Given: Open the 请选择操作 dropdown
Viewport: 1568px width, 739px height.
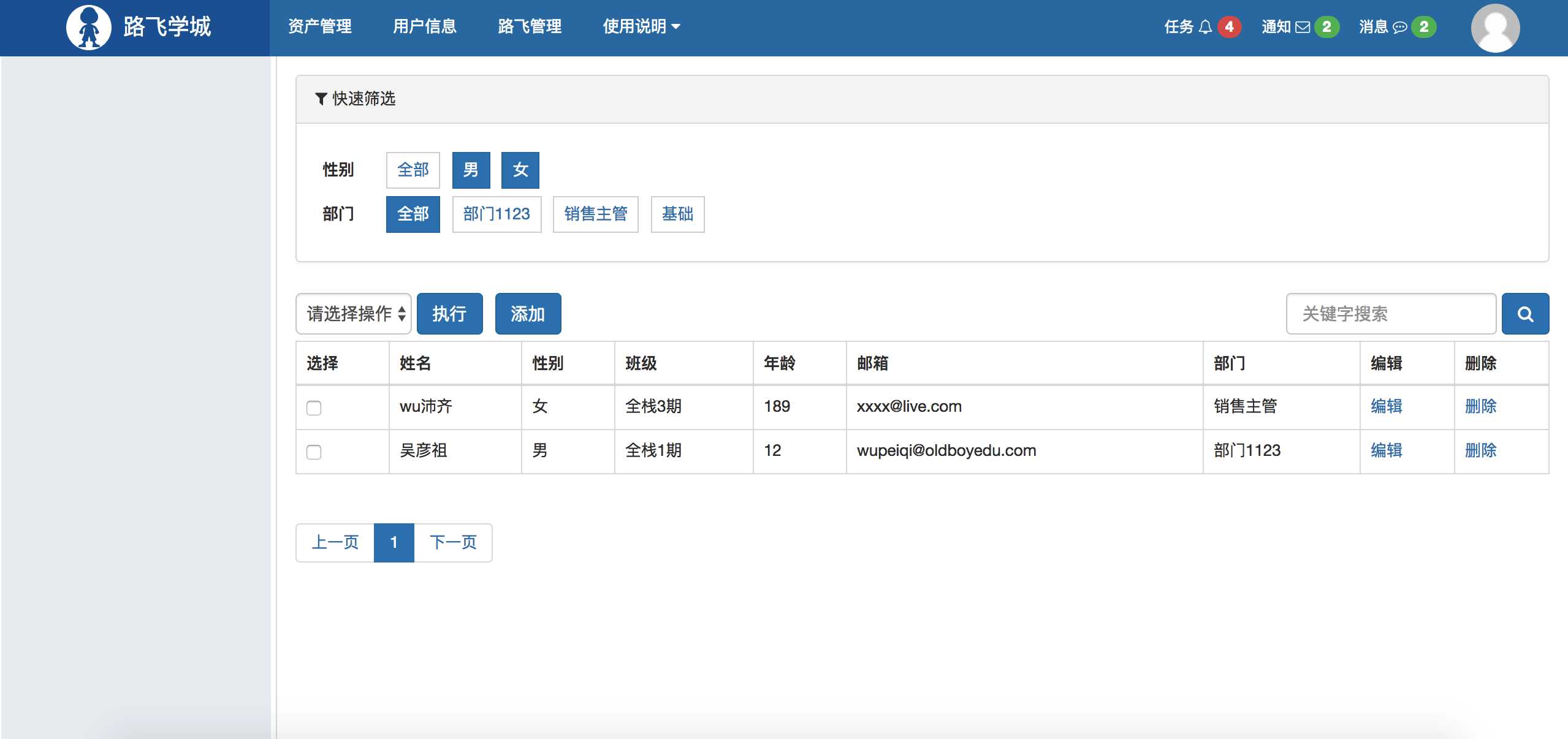Looking at the screenshot, I should (x=354, y=314).
